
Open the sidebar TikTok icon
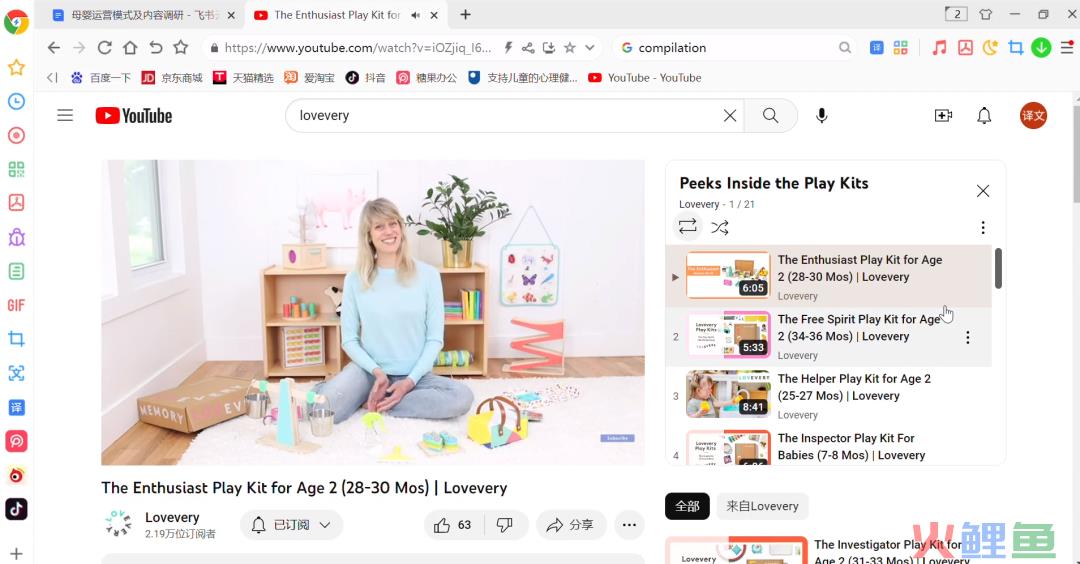click(x=17, y=509)
